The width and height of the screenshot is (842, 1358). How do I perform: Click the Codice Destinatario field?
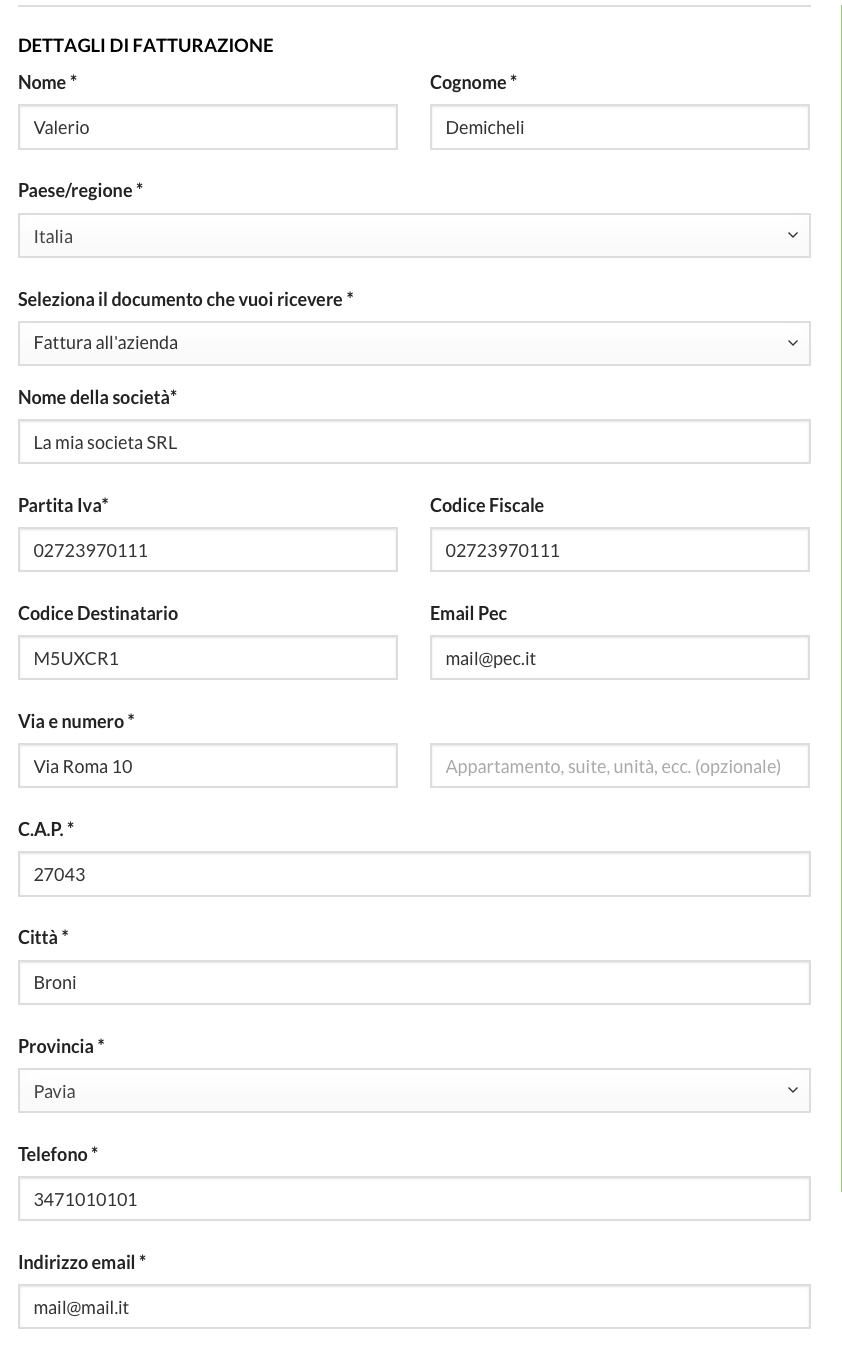tap(208, 658)
